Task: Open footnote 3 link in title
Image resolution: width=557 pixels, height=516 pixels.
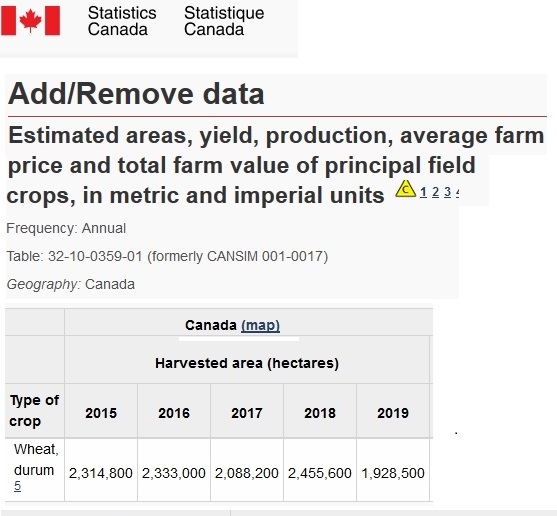Action: (x=448, y=192)
